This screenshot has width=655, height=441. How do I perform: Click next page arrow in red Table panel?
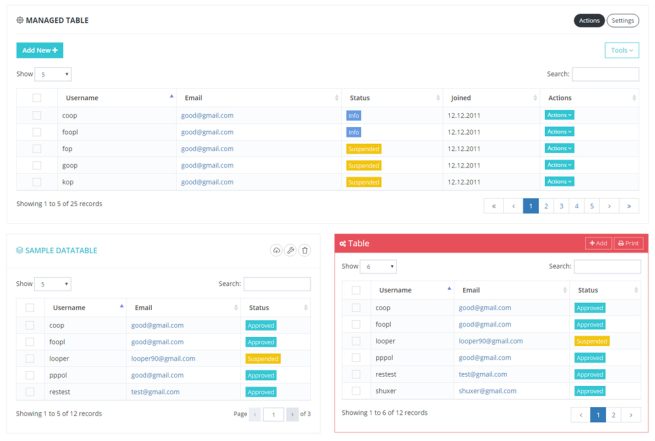point(630,414)
